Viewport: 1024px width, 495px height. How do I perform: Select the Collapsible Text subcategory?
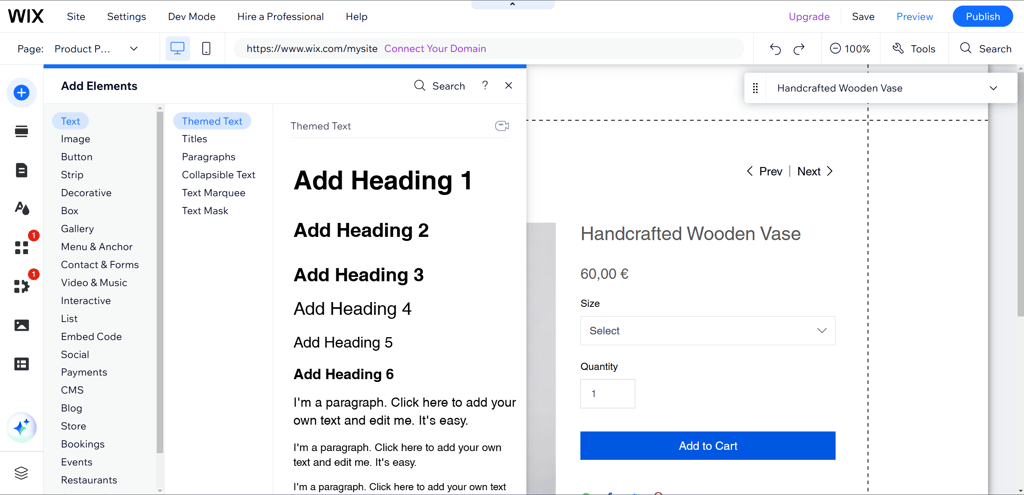coord(218,175)
